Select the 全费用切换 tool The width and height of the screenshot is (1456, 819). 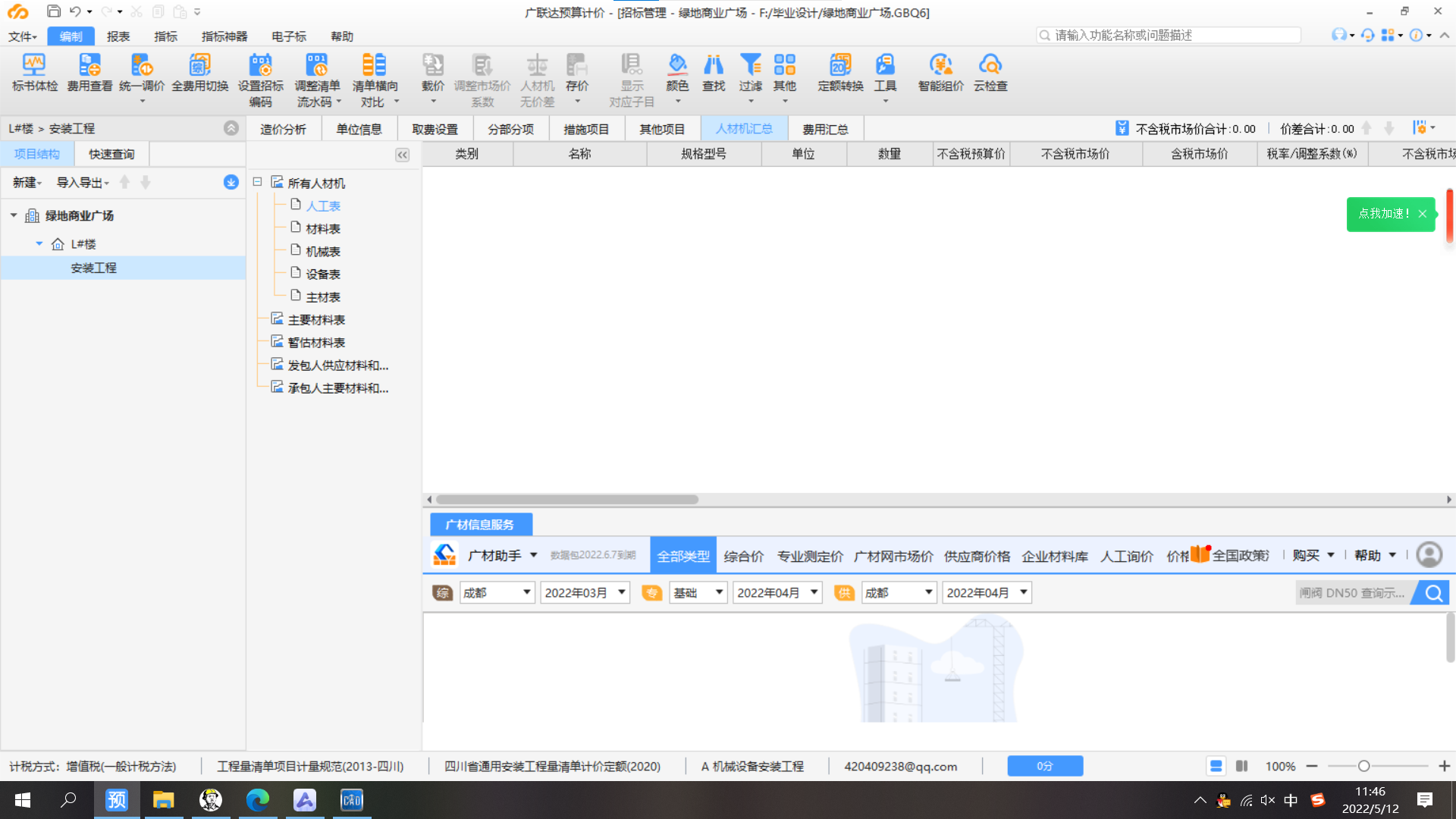(199, 73)
